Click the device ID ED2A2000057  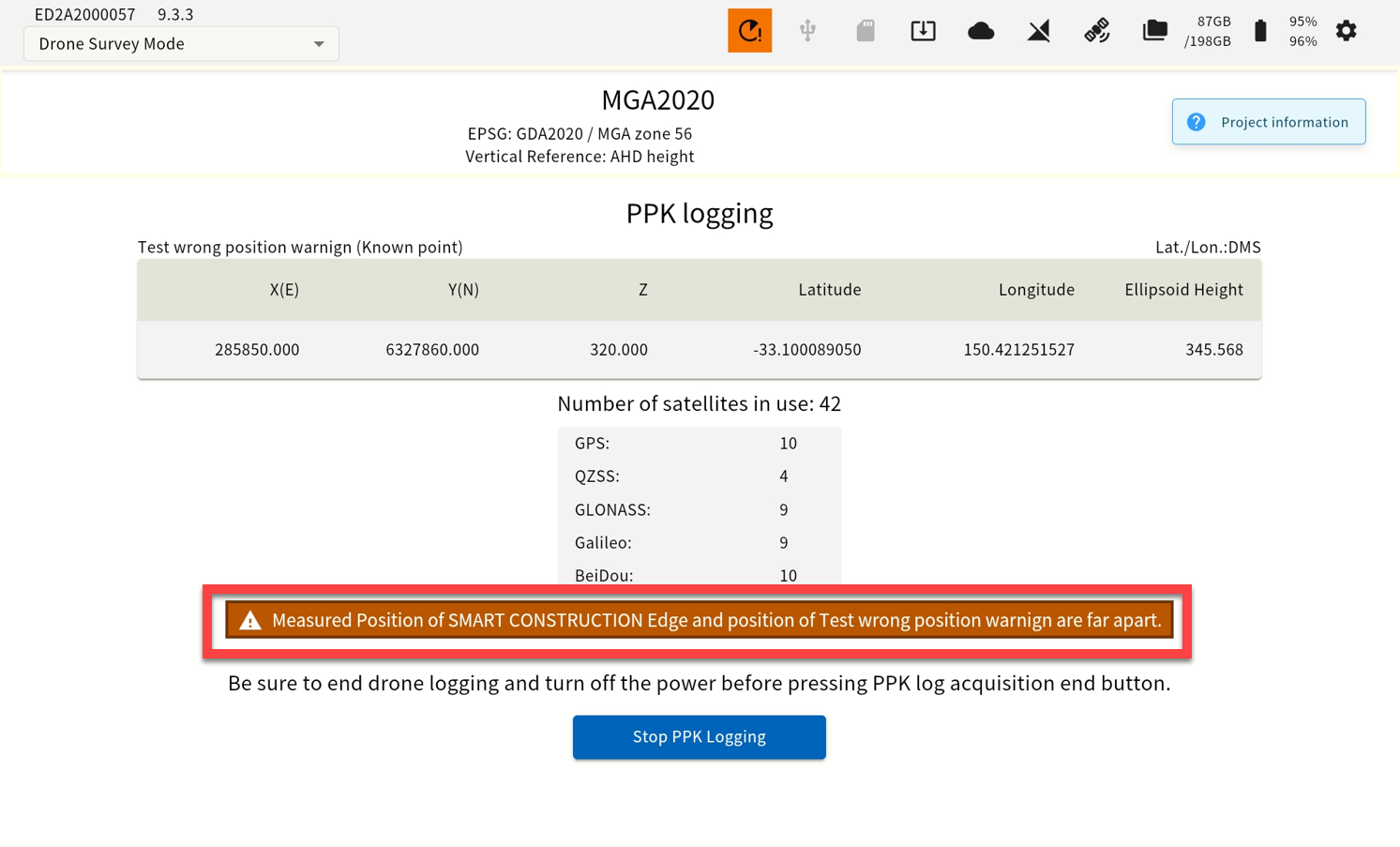coord(84,15)
